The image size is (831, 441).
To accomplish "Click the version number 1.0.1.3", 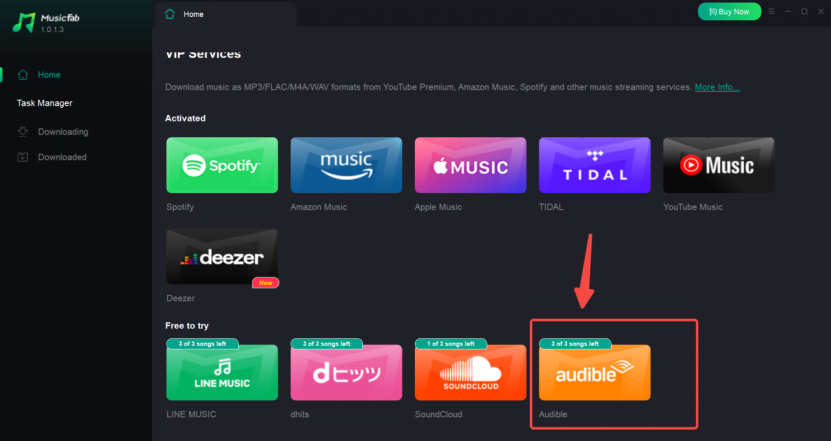I will pyautogui.click(x=52, y=30).
